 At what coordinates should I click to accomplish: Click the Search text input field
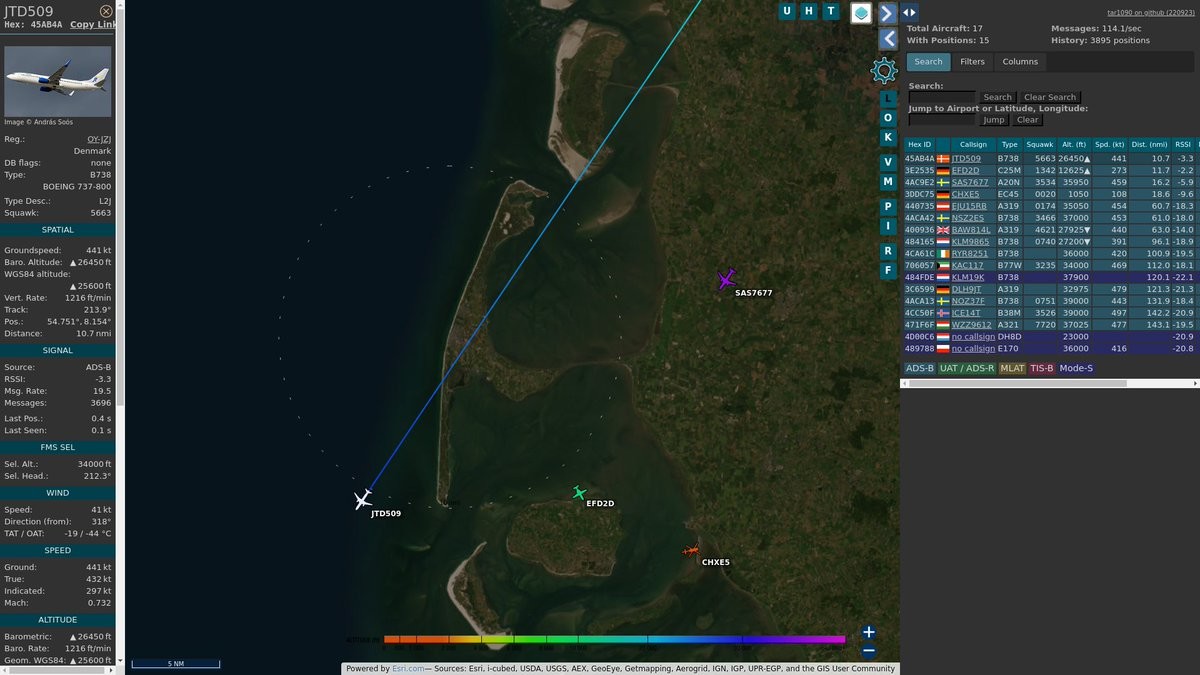click(942, 98)
